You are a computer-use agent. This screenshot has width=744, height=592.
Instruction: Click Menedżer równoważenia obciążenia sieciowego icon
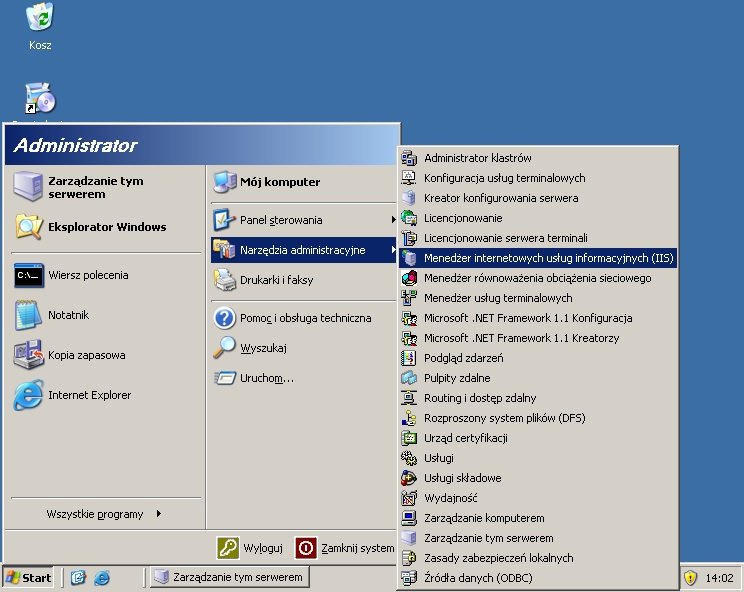pyautogui.click(x=409, y=278)
